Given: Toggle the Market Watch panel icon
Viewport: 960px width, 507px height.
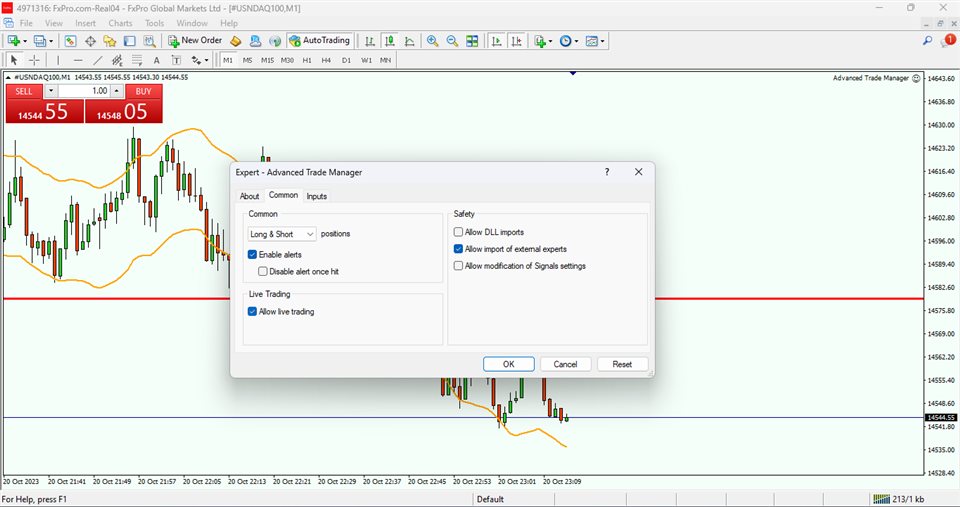Looking at the screenshot, I should [70, 41].
